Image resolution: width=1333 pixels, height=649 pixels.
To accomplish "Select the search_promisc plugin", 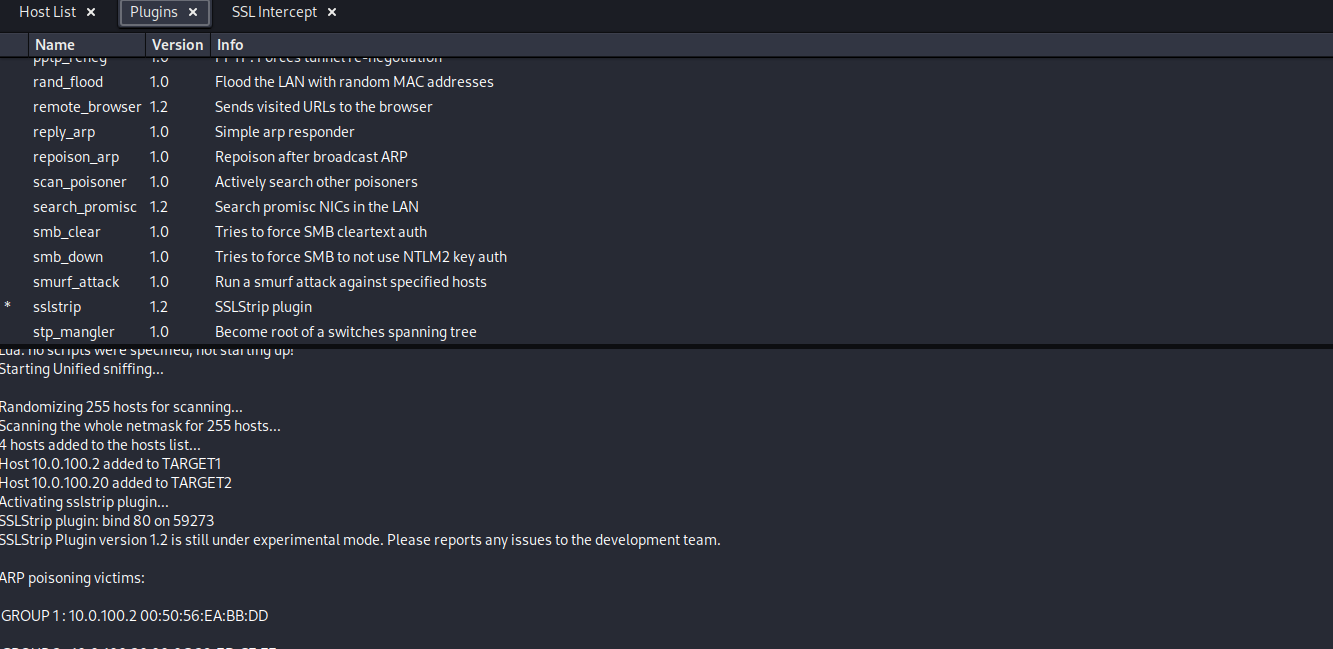I will click(x=84, y=207).
